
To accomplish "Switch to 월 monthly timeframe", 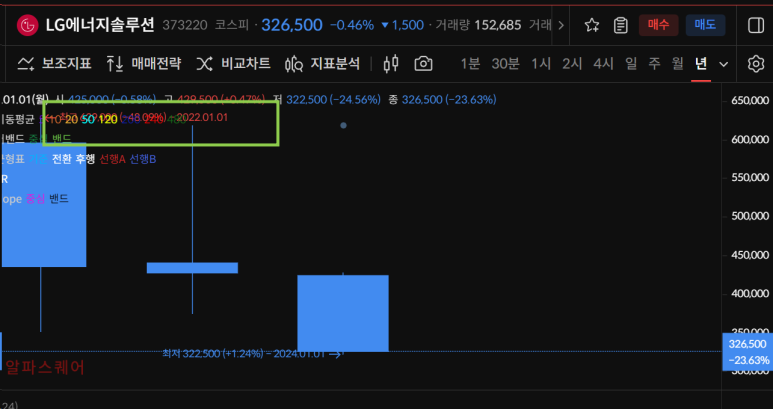I will (678, 64).
